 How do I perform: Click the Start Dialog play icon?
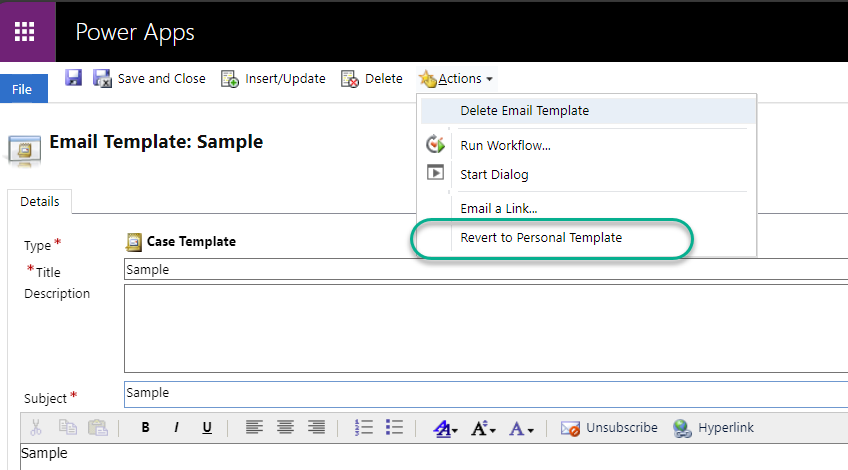[x=435, y=172]
